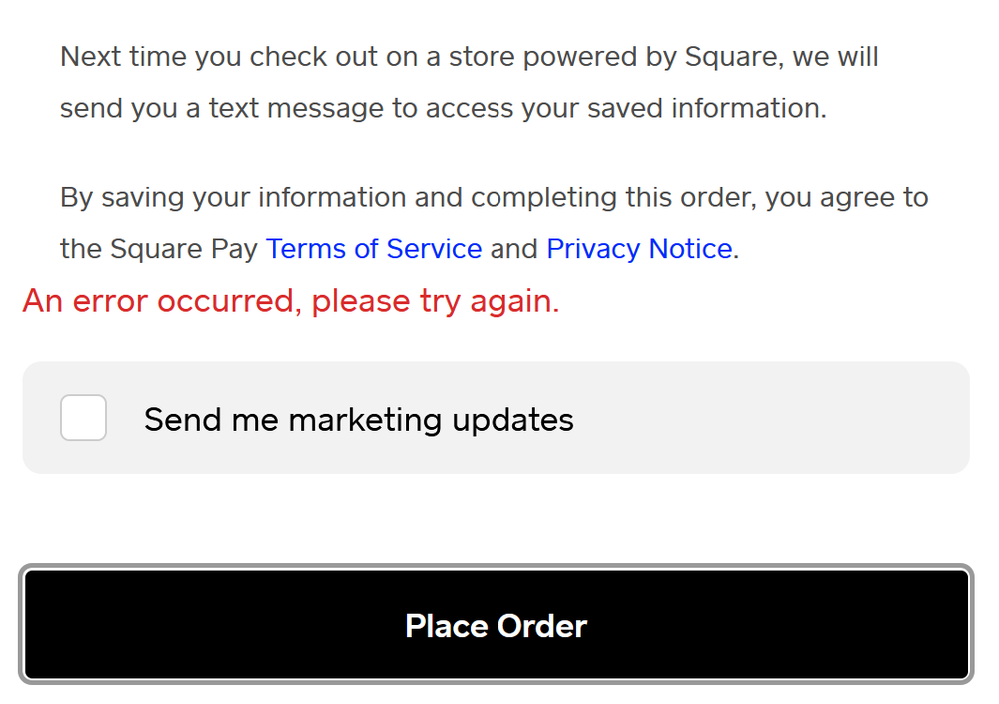This screenshot has width=999, height=704.
Task: Click the gray marketing updates row background
Action: (x=770, y=418)
